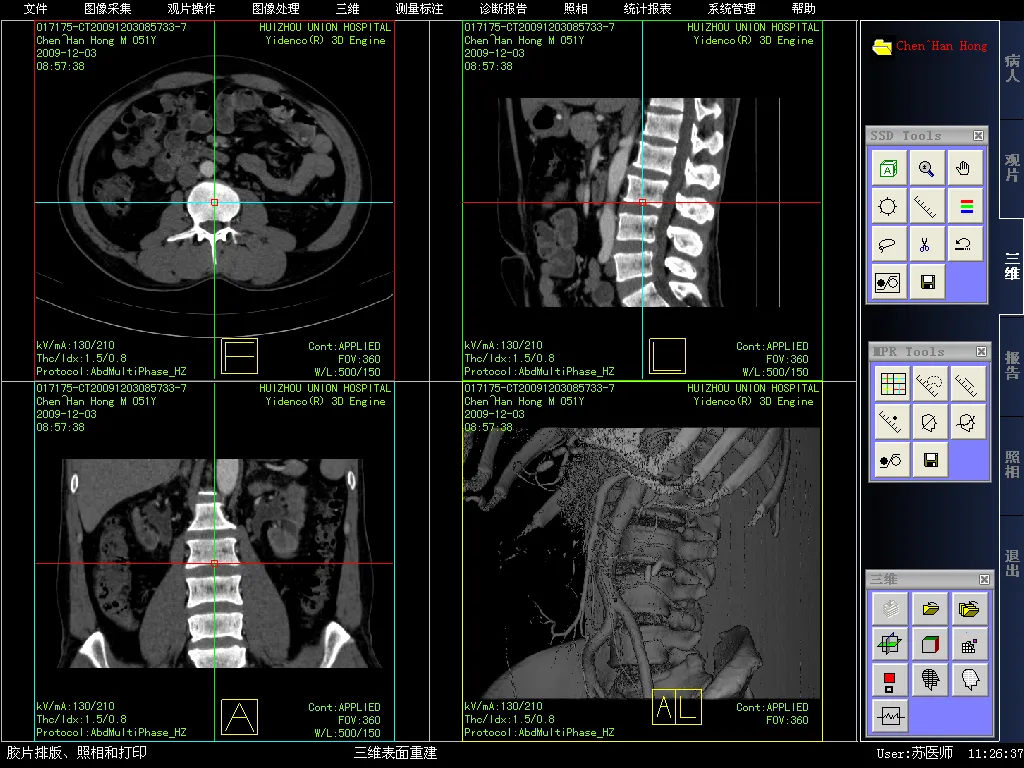Select the sagittal CT view
The image size is (1024, 768).
click(x=642, y=200)
